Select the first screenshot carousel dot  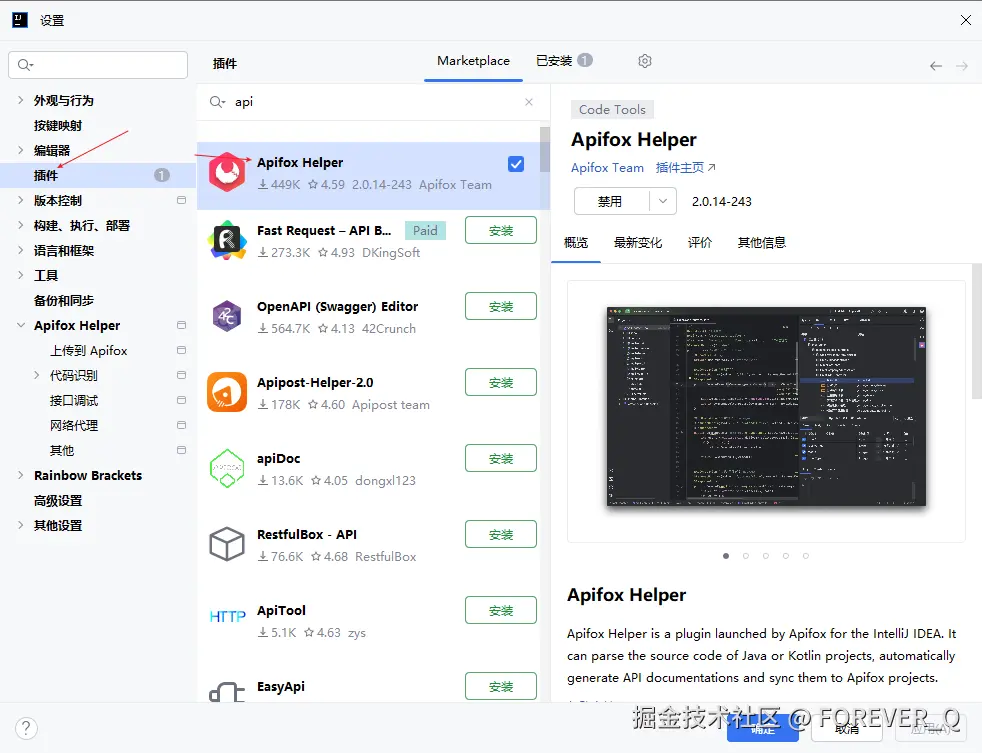pyautogui.click(x=726, y=556)
